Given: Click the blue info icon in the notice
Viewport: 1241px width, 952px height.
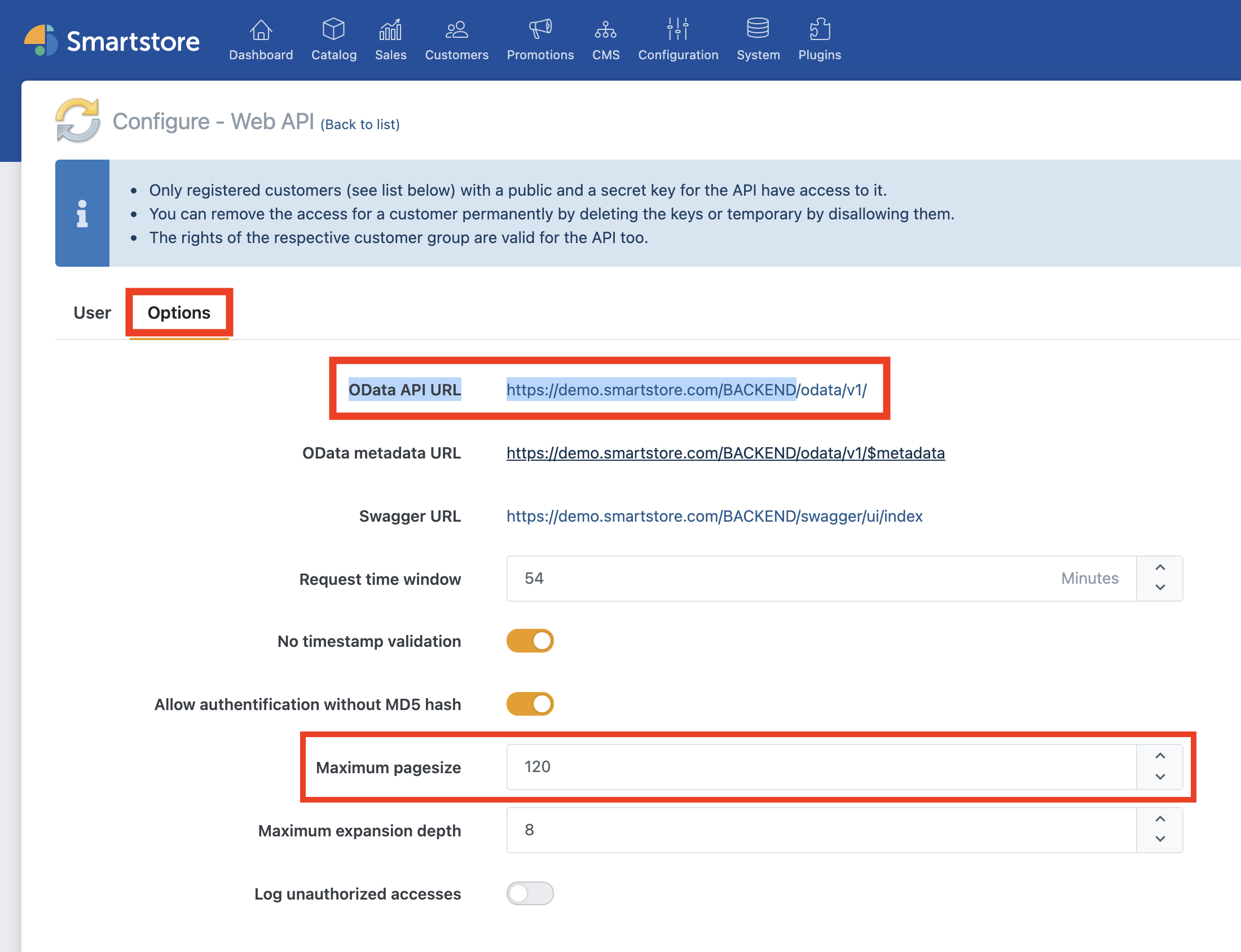Looking at the screenshot, I should click(82, 214).
